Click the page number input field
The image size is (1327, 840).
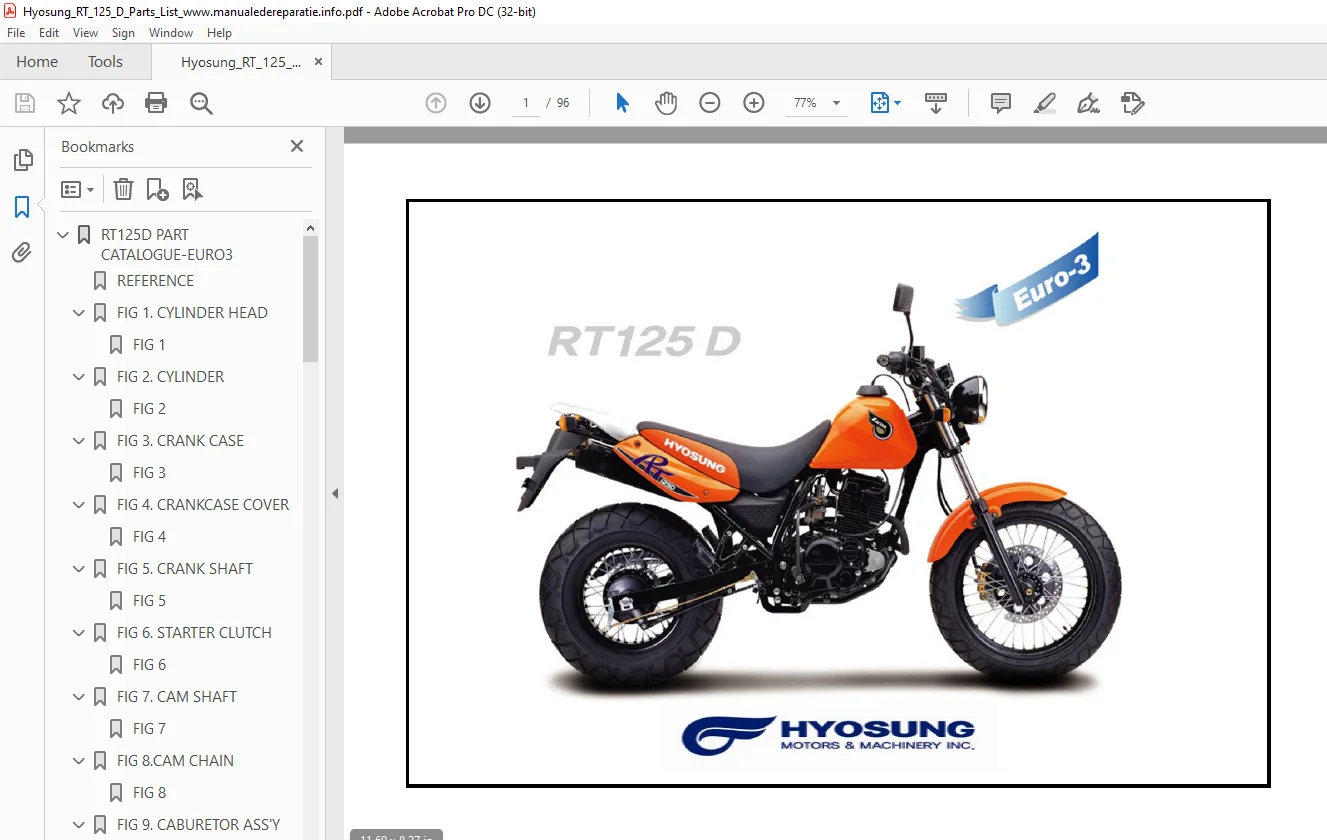(526, 103)
